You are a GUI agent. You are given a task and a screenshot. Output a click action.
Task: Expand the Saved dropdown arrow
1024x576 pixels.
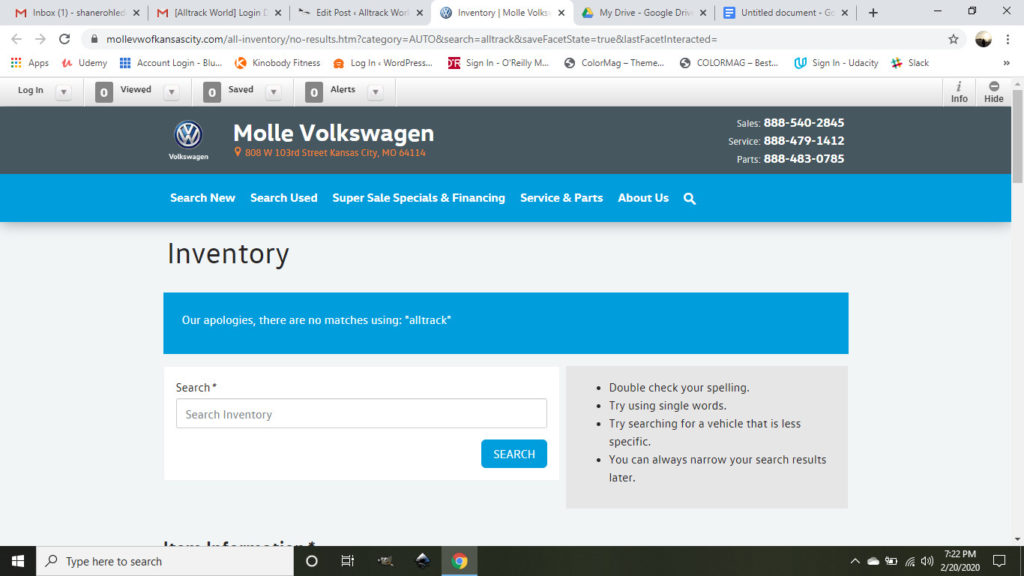(274, 92)
